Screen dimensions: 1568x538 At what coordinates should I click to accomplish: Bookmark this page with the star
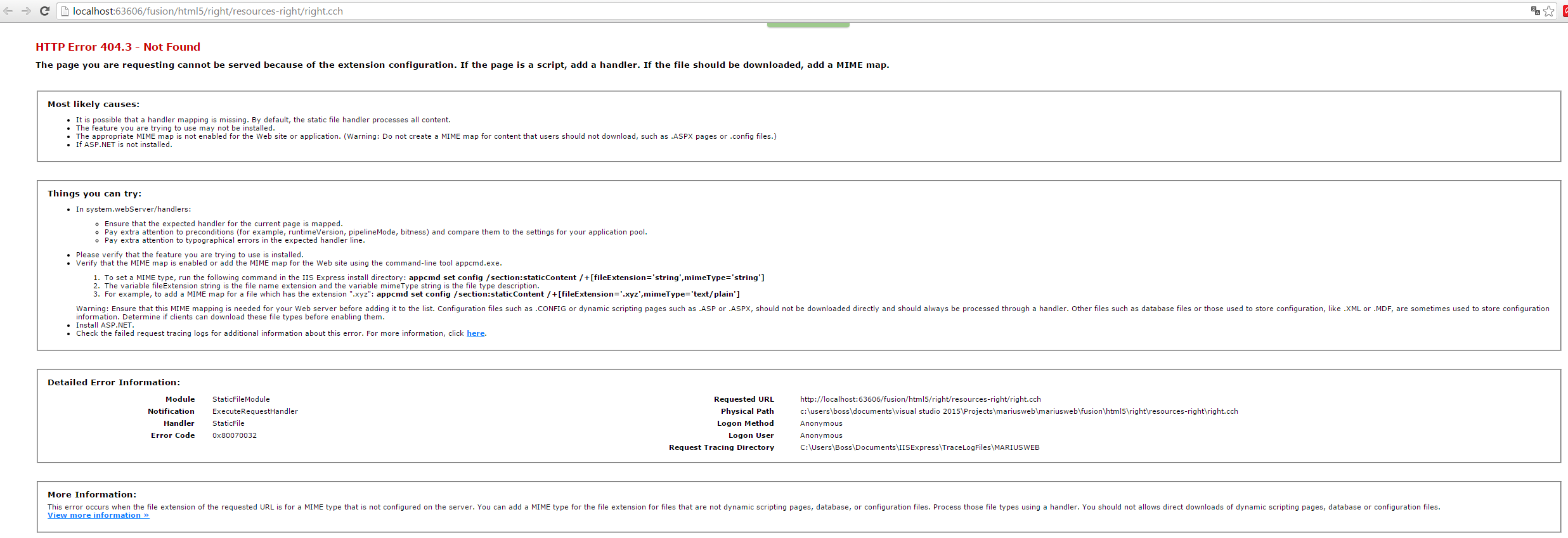pyautogui.click(x=1549, y=11)
